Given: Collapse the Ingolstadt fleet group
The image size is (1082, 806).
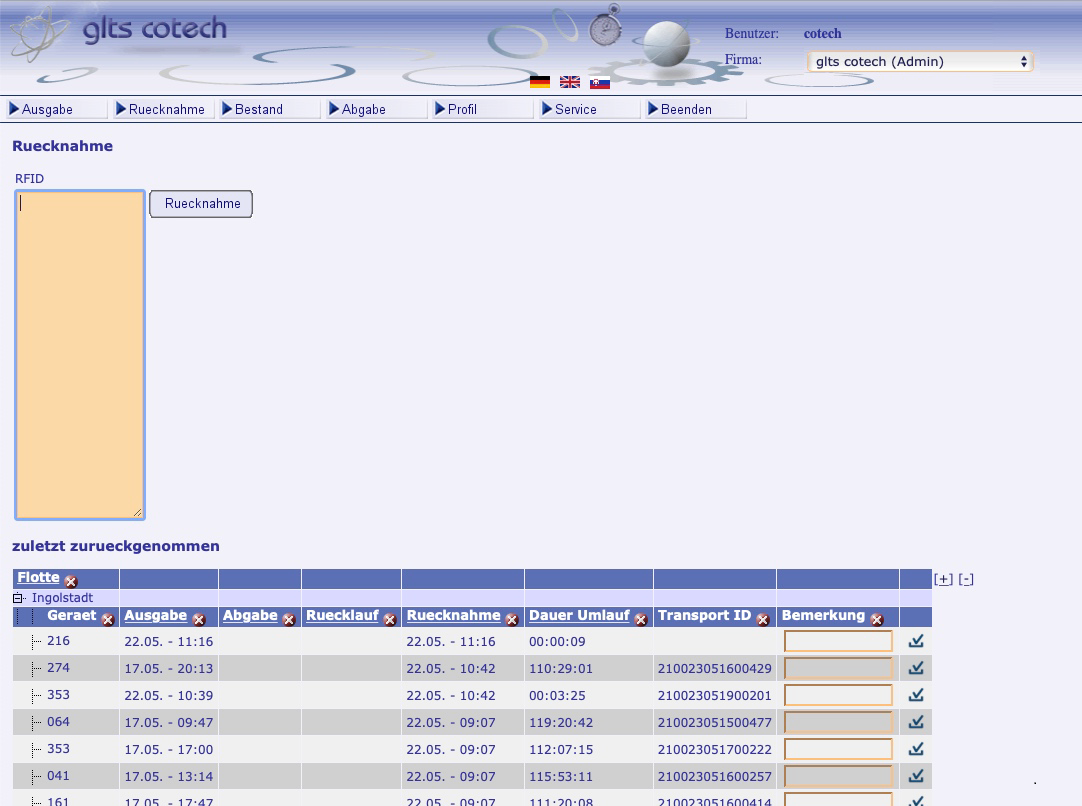Looking at the screenshot, I should 18,598.
